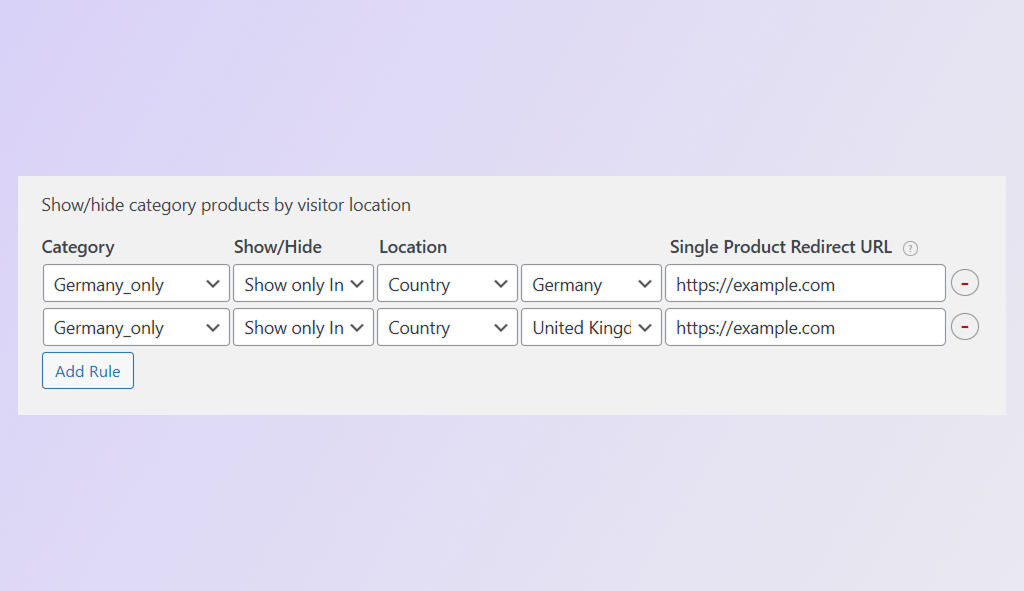This screenshot has width=1024, height=591.
Task: Open first row's Country location type dropdown
Action: click(447, 284)
